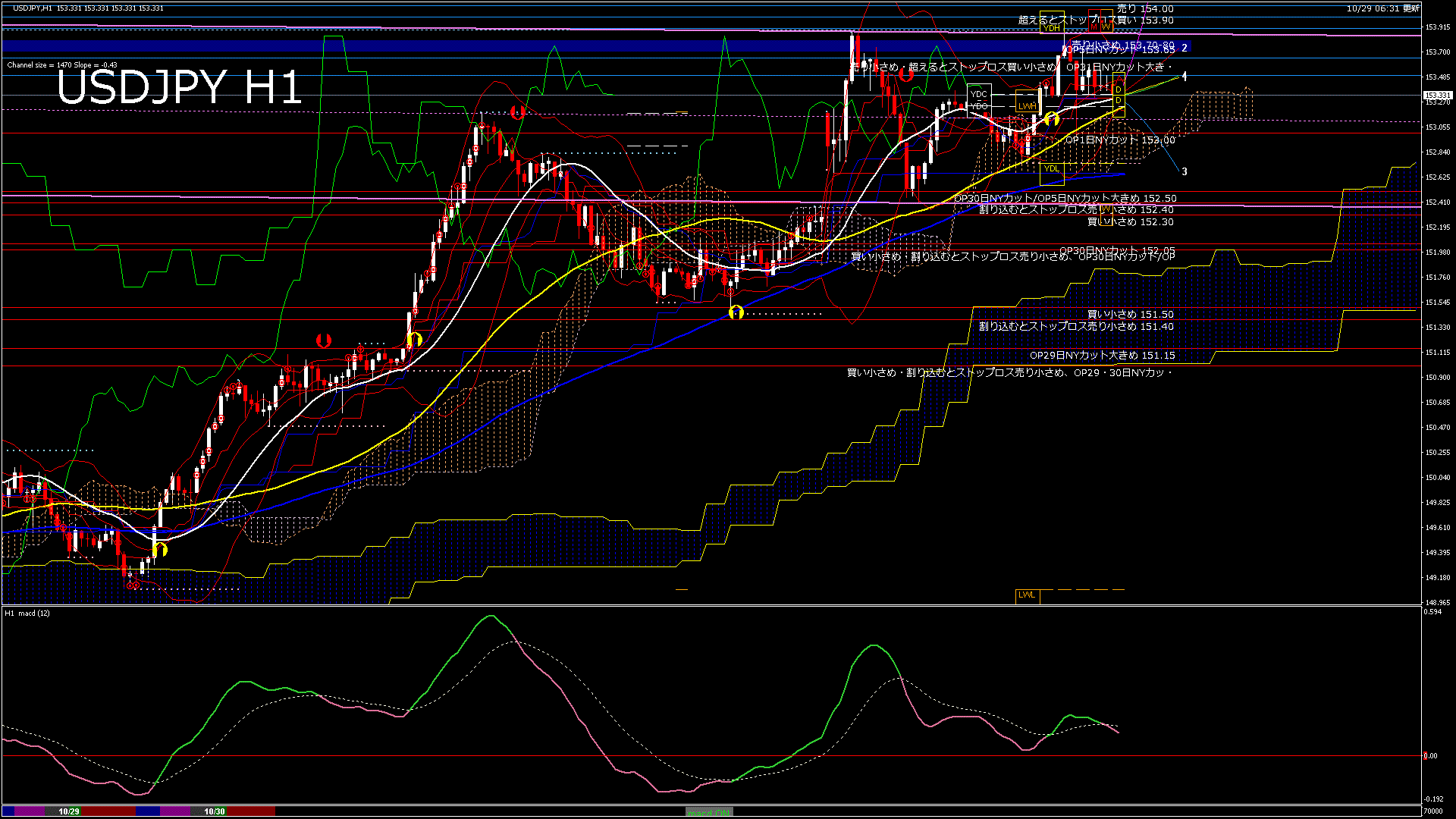Click the -0.192 MACD scale value

(1433, 799)
